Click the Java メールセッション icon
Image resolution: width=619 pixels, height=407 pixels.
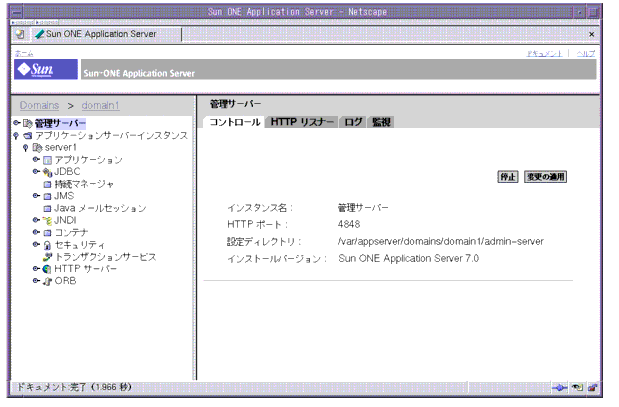point(47,208)
